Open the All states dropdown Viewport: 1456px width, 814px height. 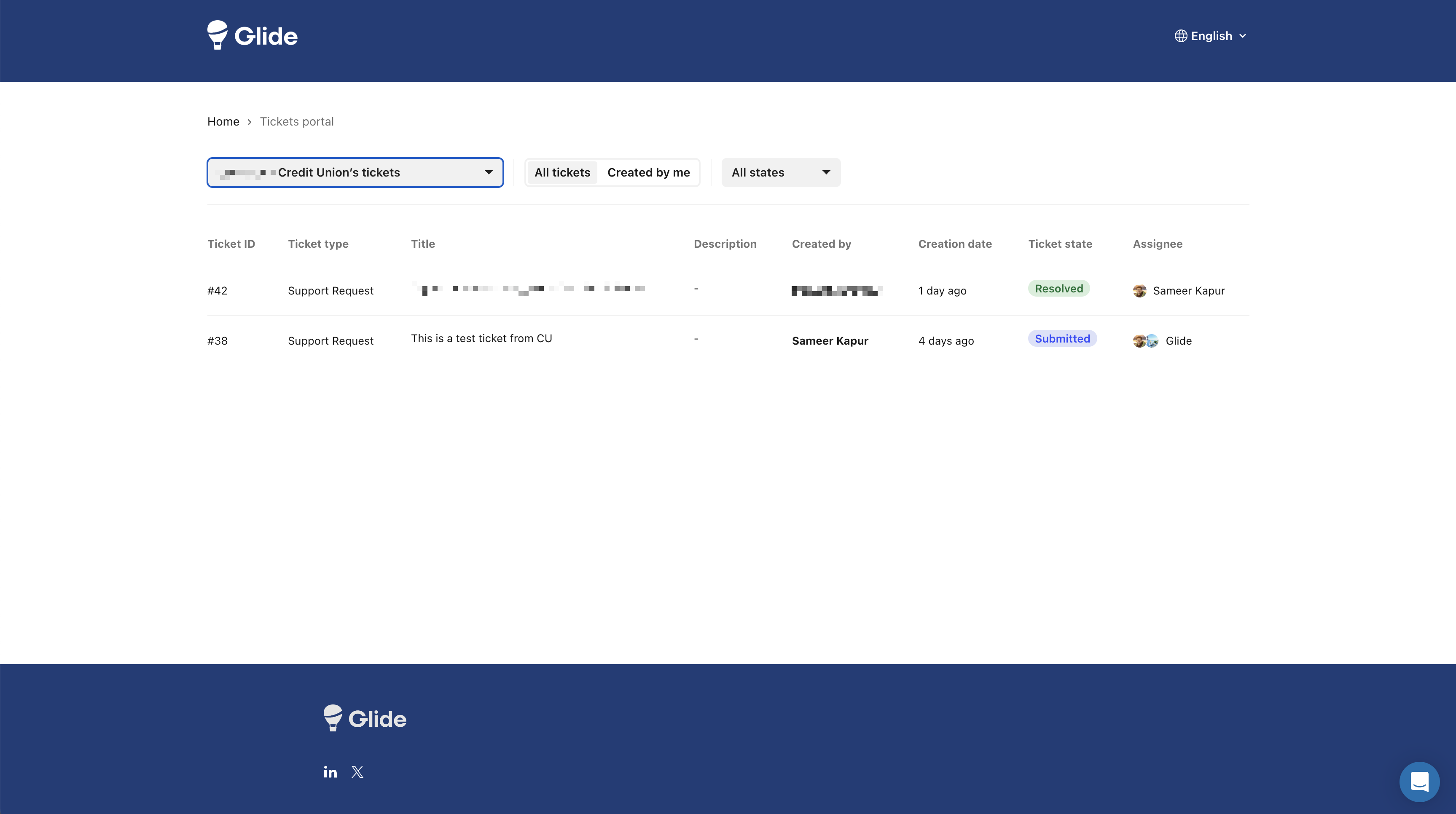point(781,172)
